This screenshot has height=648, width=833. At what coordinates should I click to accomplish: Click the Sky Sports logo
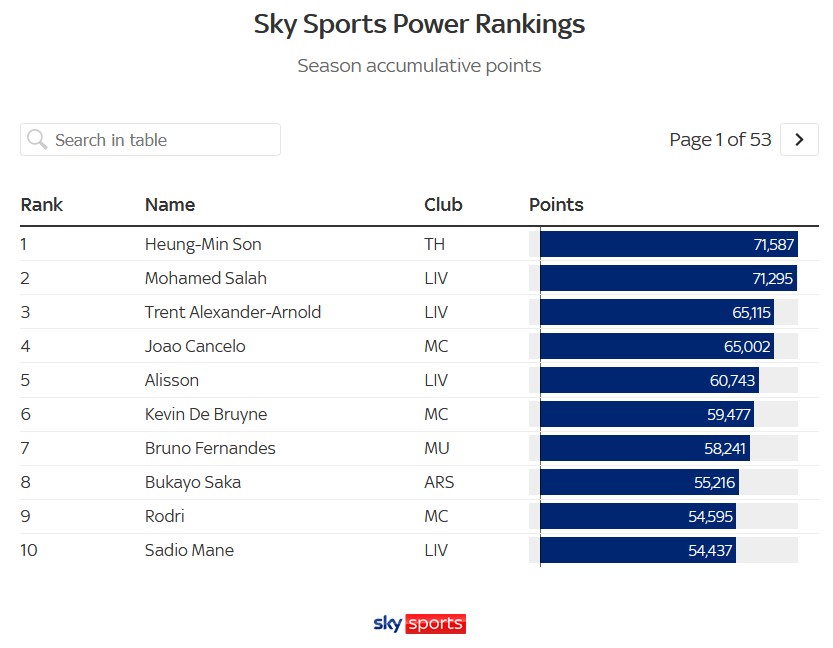(419, 623)
